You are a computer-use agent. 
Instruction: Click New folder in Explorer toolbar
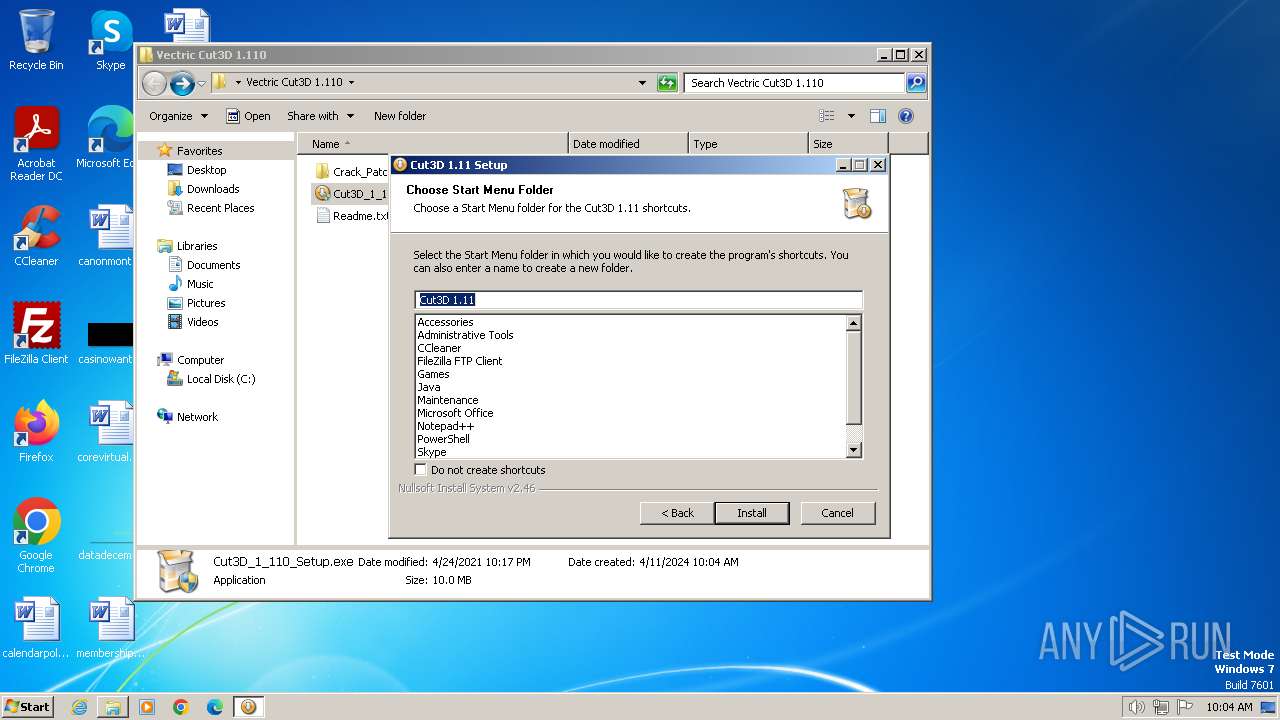point(400,116)
